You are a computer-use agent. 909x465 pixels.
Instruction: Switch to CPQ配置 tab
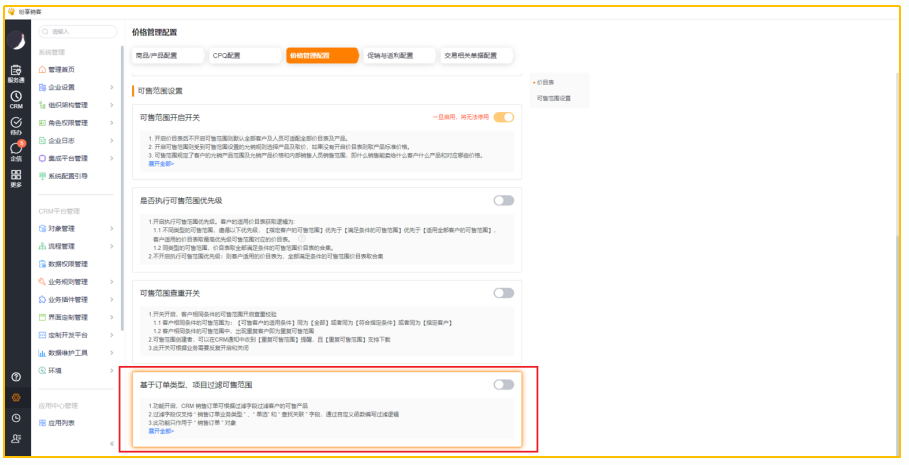pos(246,56)
